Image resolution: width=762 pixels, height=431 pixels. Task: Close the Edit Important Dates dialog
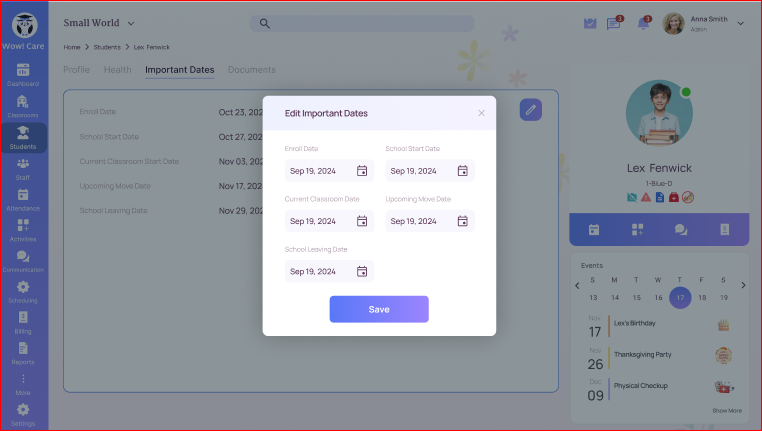(x=481, y=113)
